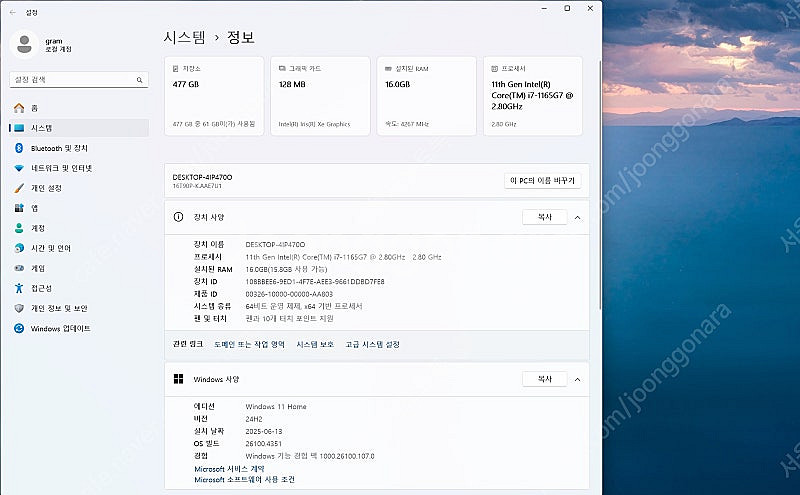Click the 개인 설정 paintbrush icon
This screenshot has width=800, height=495.
click(x=19, y=188)
